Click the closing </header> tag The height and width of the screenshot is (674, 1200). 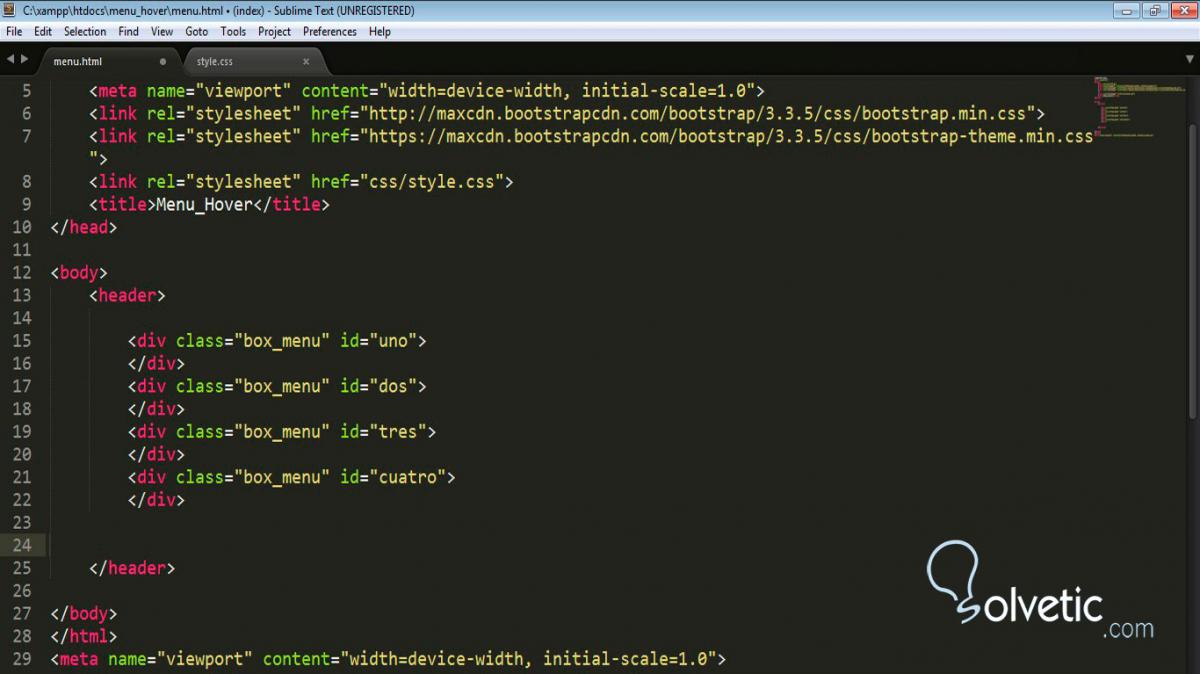[x=132, y=568]
